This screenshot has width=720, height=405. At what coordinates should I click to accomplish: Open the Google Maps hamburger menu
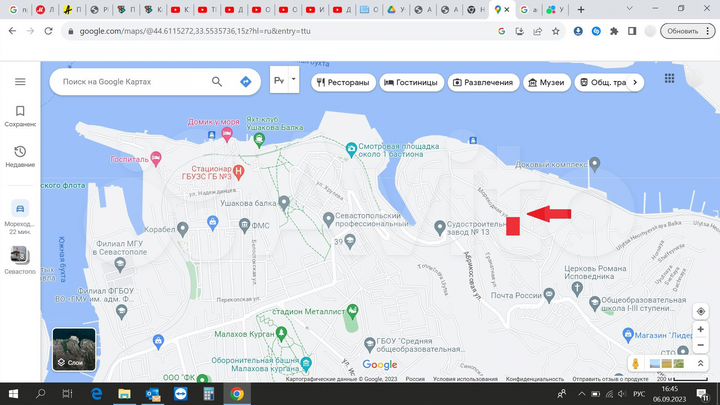(x=20, y=82)
